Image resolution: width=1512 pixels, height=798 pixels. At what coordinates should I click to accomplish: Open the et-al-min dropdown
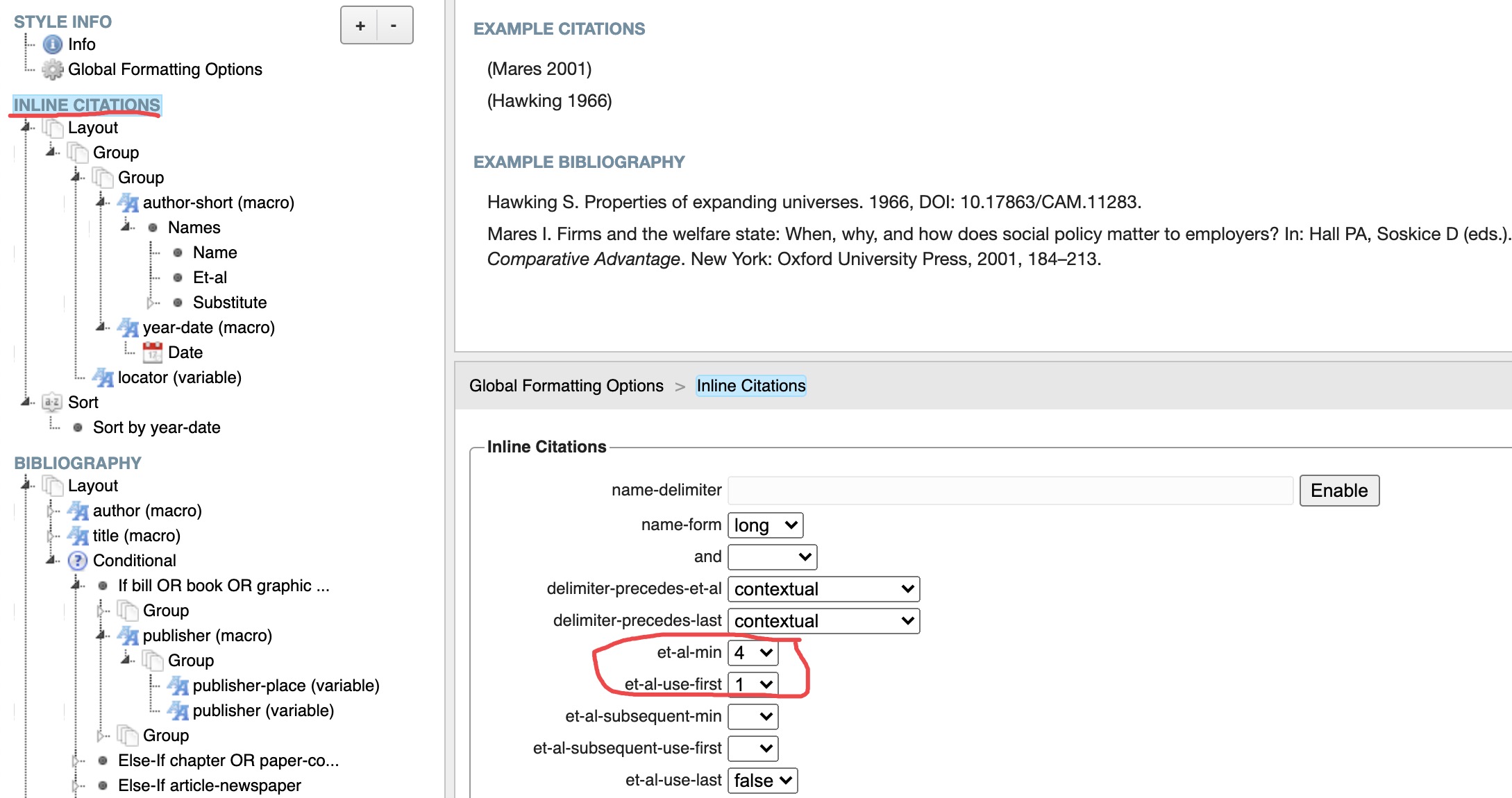pos(753,652)
